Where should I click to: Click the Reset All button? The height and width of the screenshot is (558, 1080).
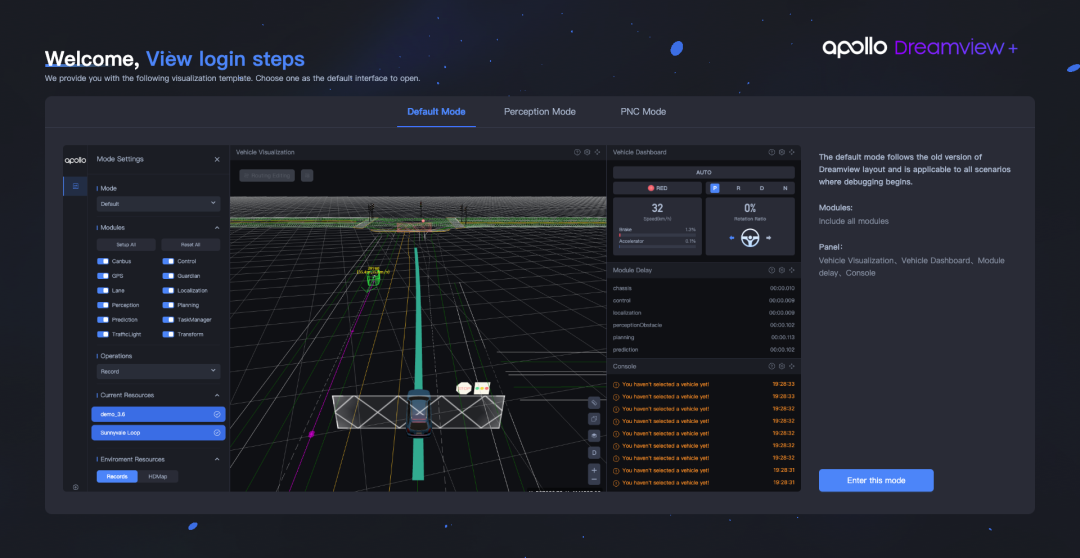pos(191,245)
